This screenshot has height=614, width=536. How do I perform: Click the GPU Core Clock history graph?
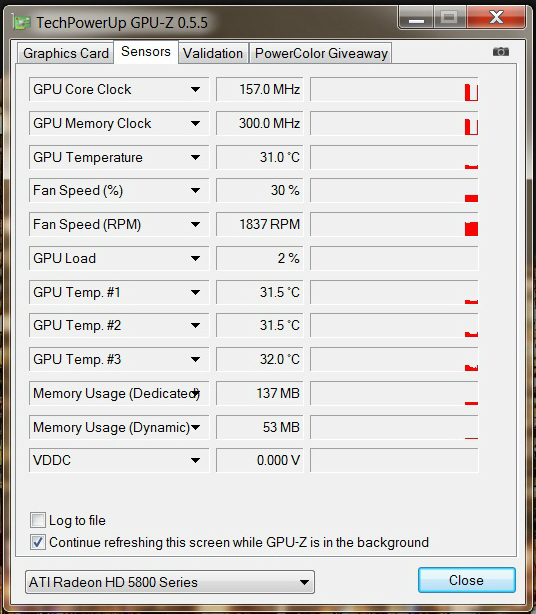click(x=394, y=89)
